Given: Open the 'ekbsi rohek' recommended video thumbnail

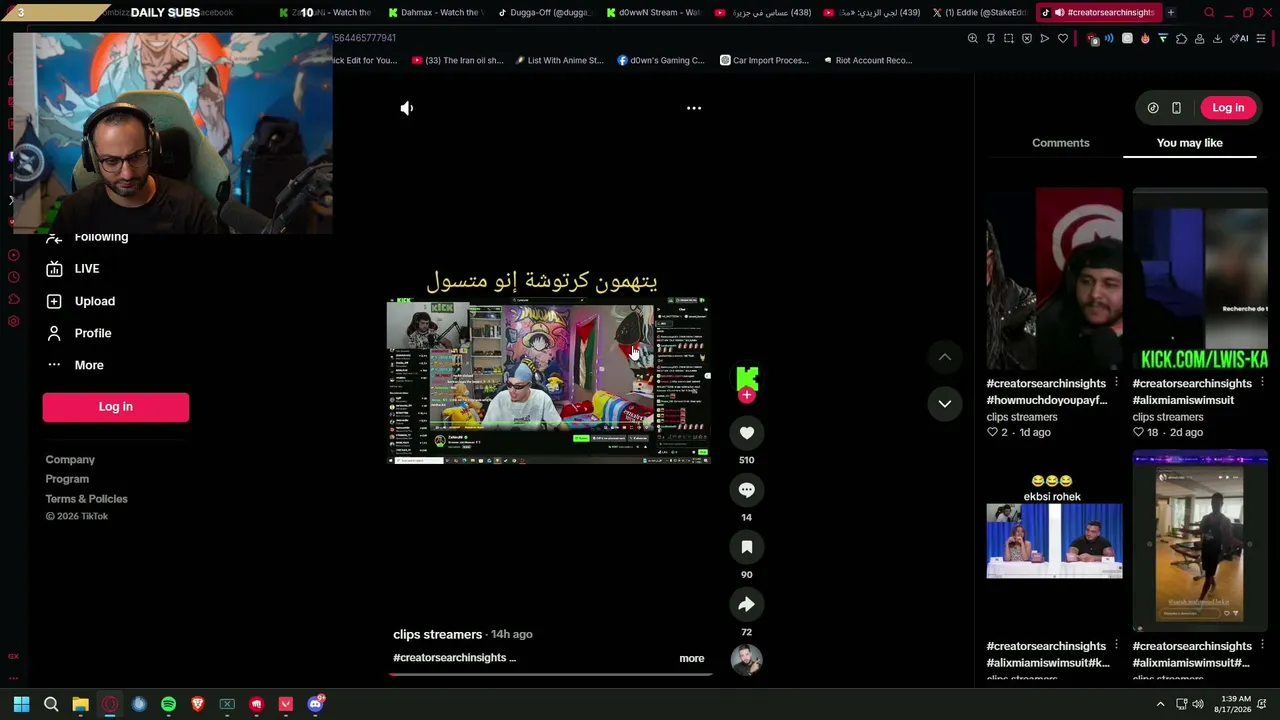Looking at the screenshot, I should 1055,541.
